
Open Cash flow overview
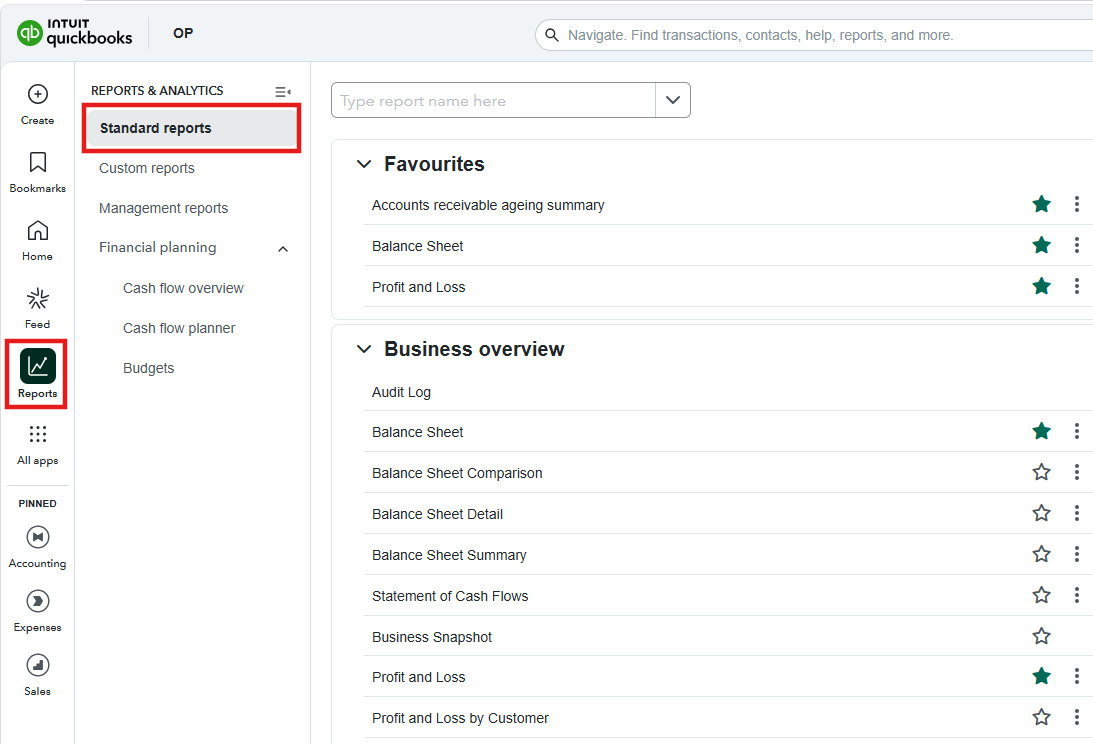click(183, 288)
